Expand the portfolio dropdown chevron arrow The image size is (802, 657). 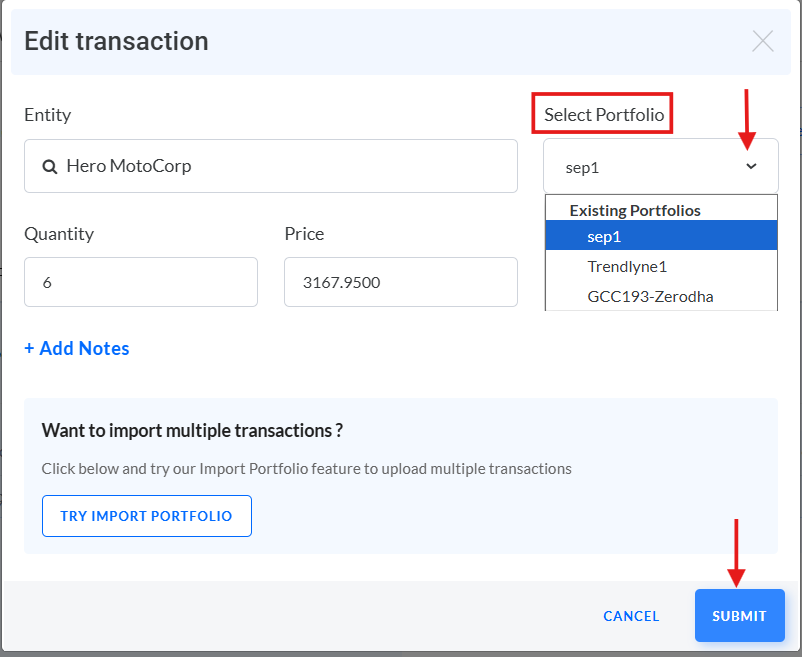click(x=752, y=167)
